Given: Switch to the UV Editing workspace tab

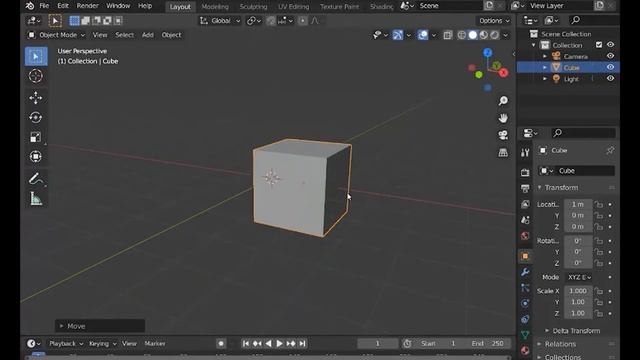Looking at the screenshot, I should click(x=293, y=7).
